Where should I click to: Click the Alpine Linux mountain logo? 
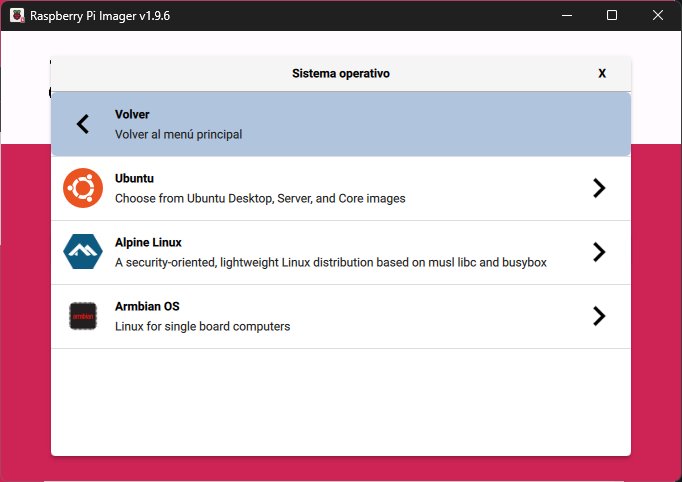(83, 252)
